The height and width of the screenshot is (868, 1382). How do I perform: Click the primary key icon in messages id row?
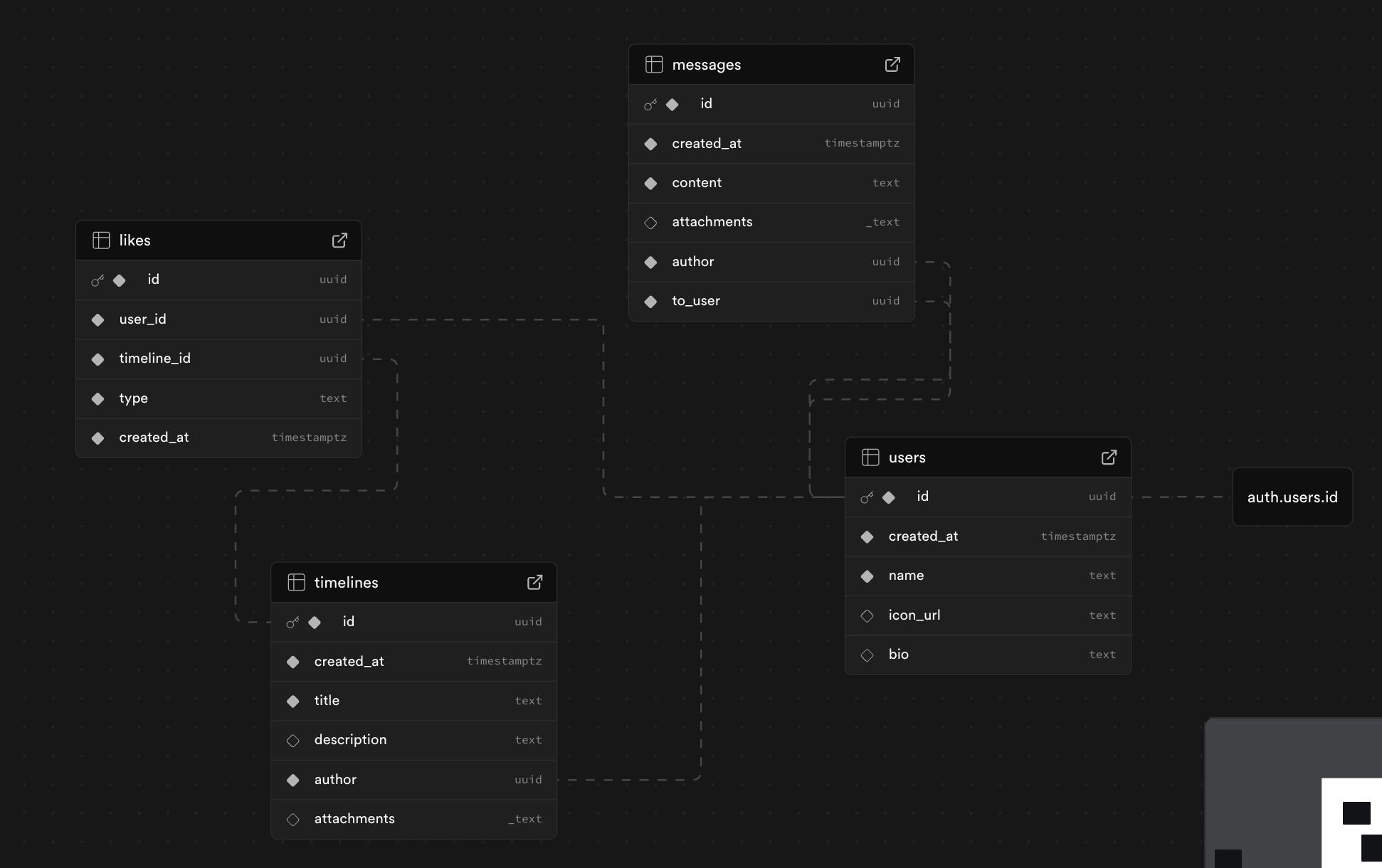pyautogui.click(x=650, y=105)
